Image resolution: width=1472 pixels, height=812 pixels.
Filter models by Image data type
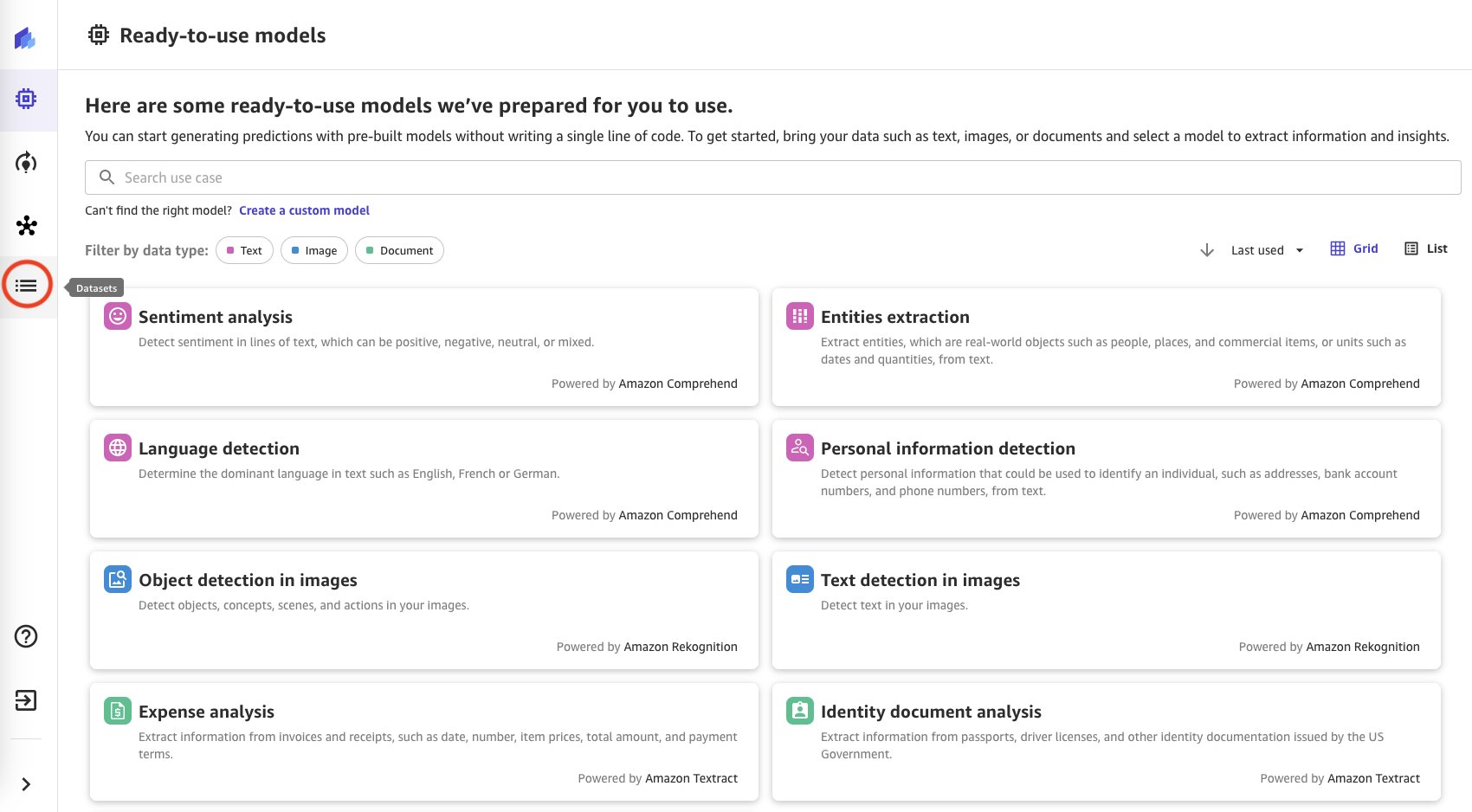point(314,250)
